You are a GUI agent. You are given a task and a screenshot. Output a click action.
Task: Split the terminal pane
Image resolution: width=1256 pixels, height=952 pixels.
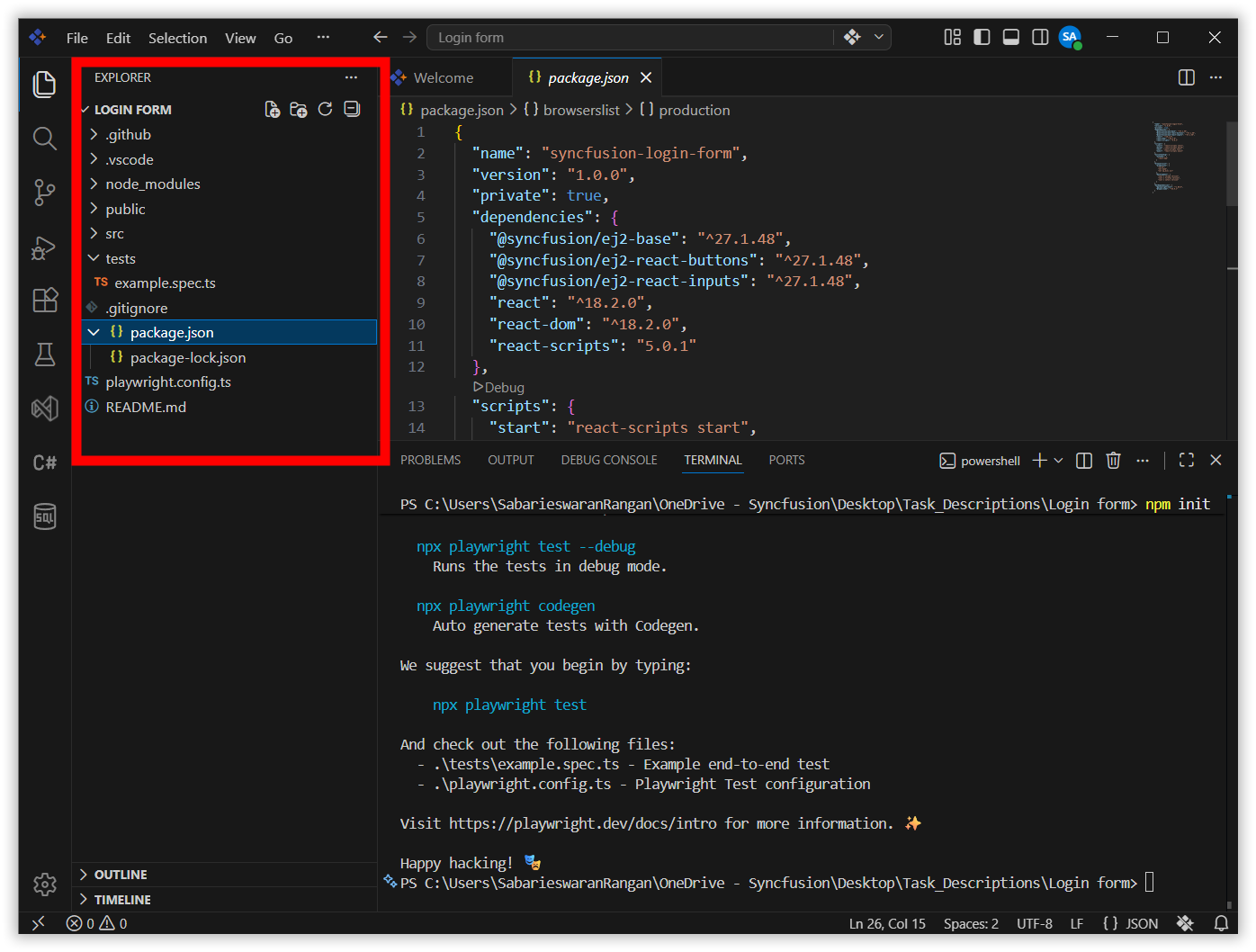(1084, 461)
